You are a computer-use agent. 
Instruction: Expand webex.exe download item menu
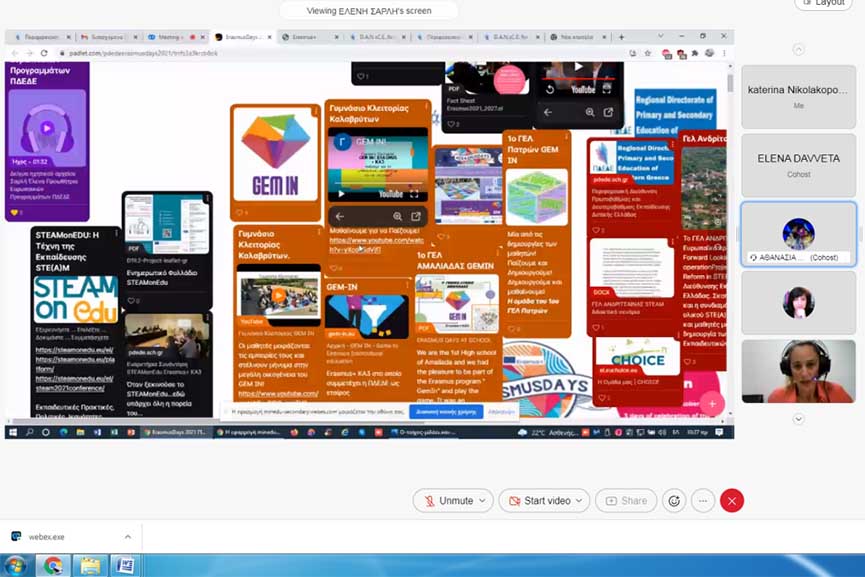point(127,537)
